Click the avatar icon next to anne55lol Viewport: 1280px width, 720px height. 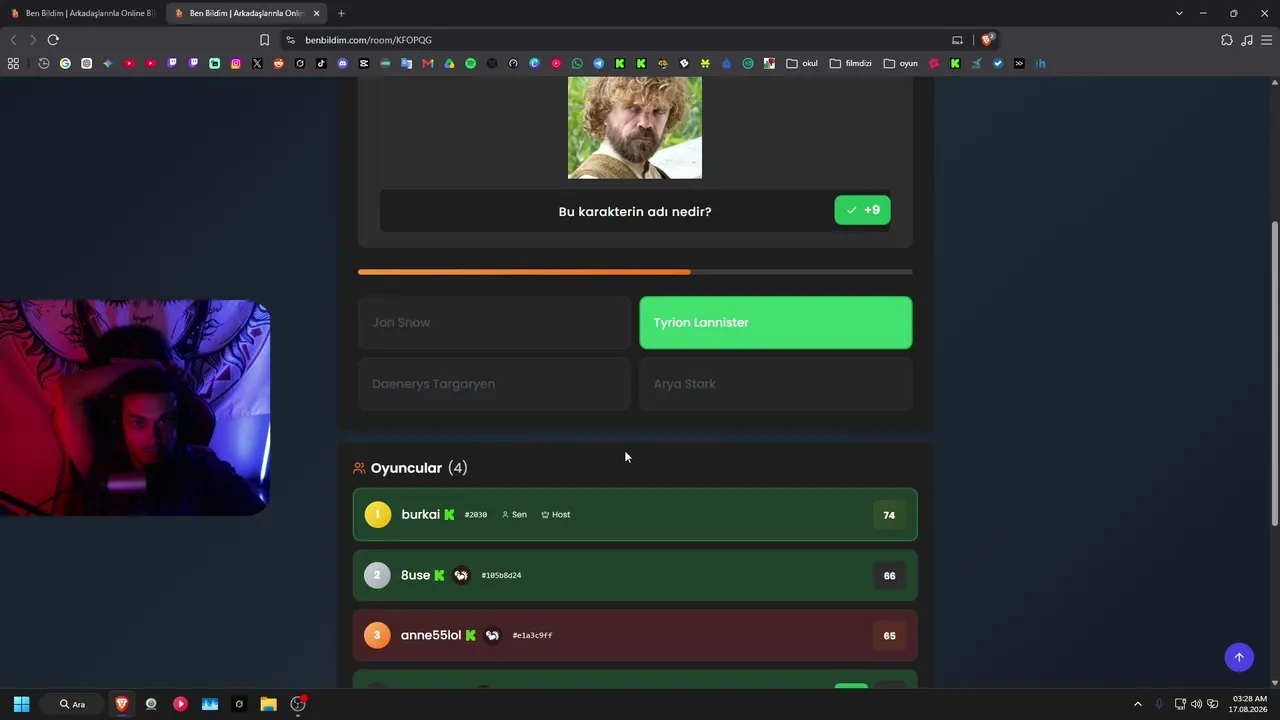(492, 635)
